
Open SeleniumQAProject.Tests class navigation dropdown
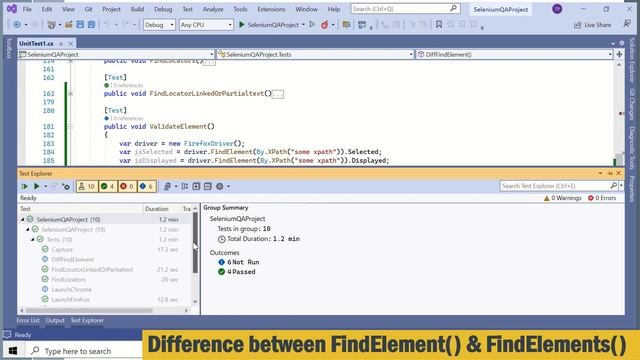coord(315,54)
